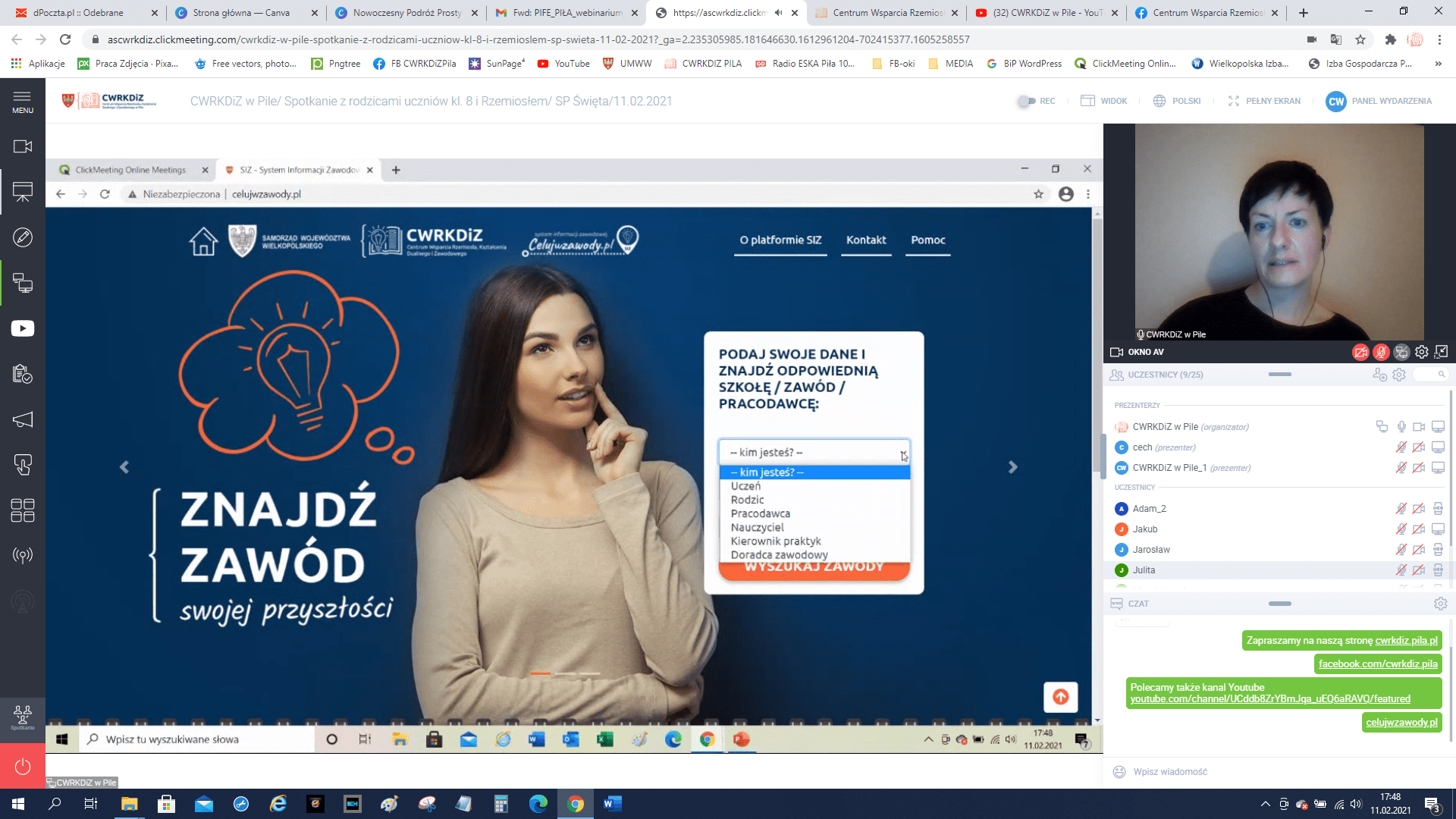The image size is (1456, 819).
Task: Pop out the AV window
Action: [x=1442, y=352]
